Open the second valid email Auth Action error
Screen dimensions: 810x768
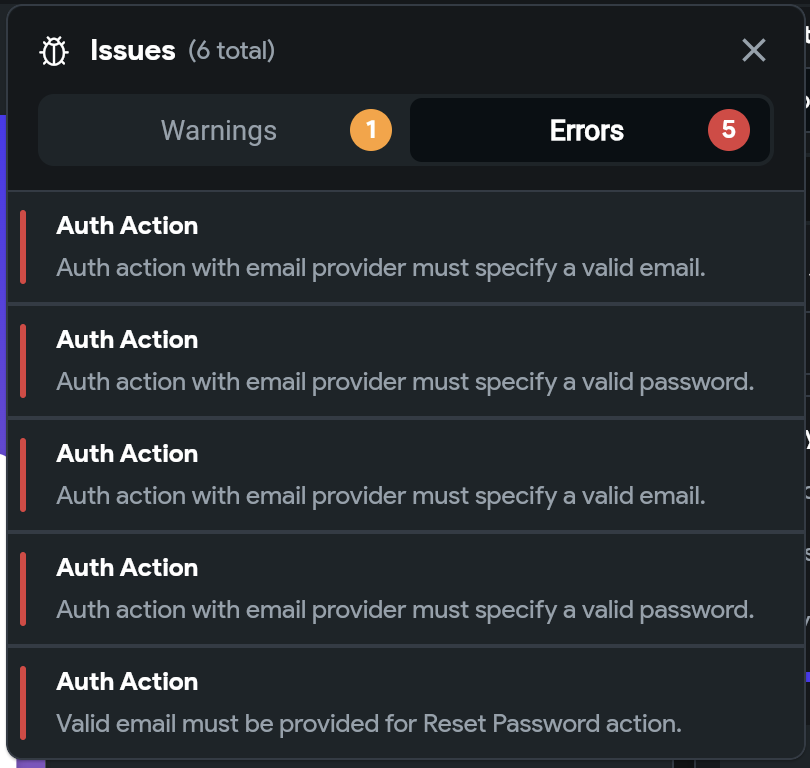tap(406, 475)
